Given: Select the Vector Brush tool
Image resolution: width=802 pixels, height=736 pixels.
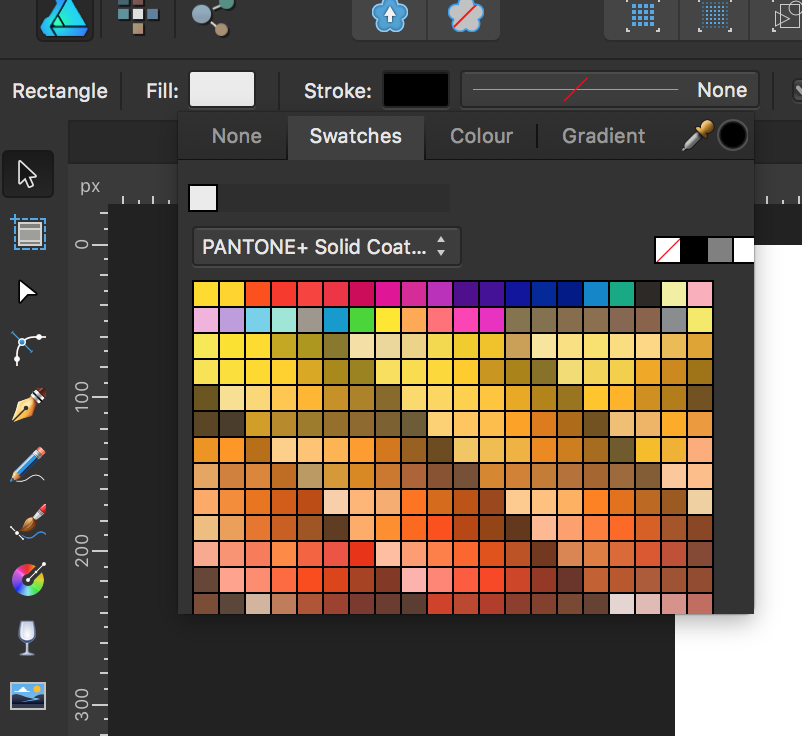Looking at the screenshot, I should click(x=29, y=522).
